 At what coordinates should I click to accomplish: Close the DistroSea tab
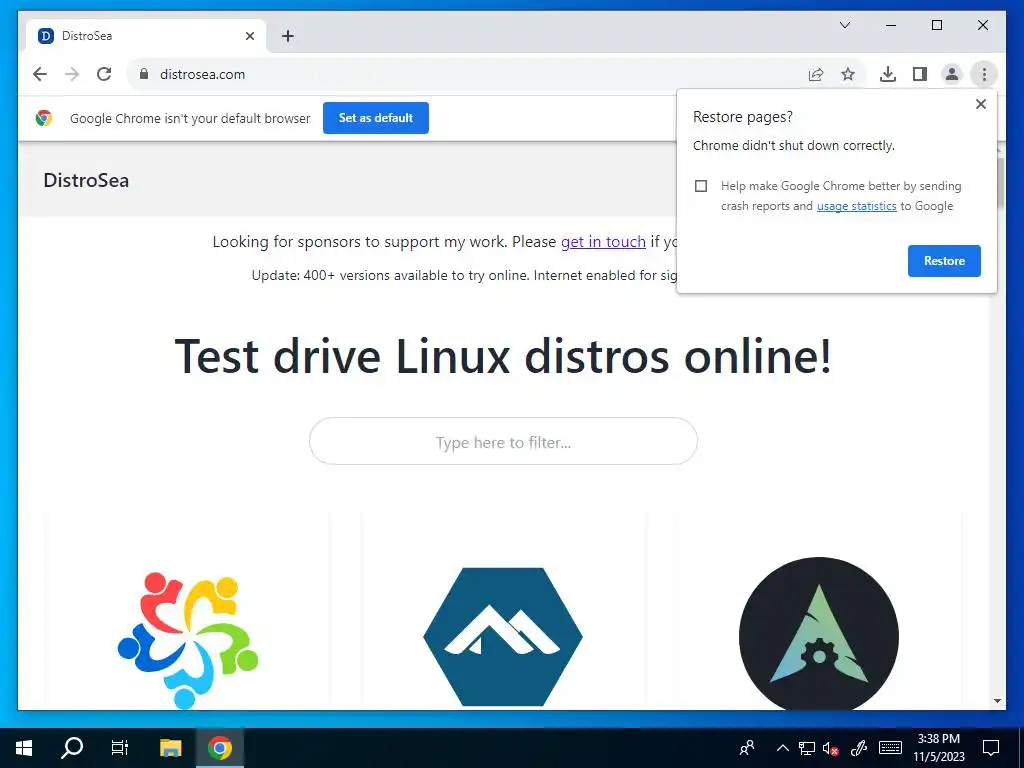[249, 36]
